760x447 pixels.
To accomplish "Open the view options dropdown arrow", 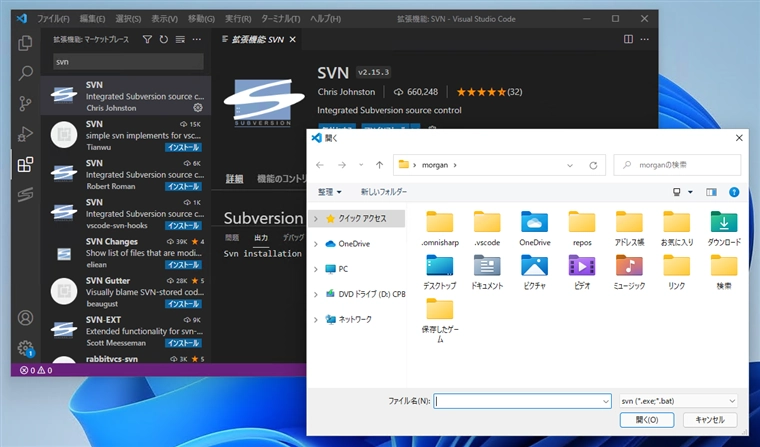I will click(x=690, y=192).
